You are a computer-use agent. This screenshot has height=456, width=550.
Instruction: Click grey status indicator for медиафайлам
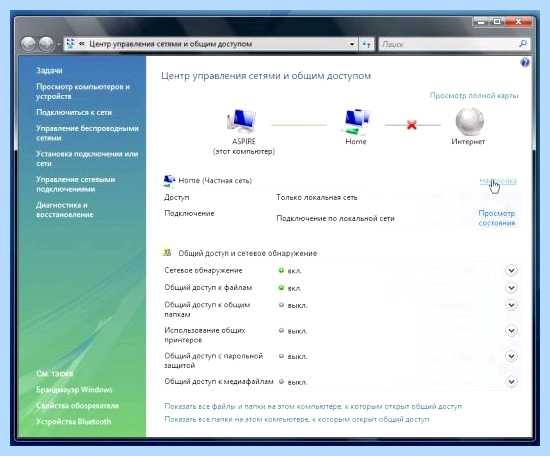(281, 381)
